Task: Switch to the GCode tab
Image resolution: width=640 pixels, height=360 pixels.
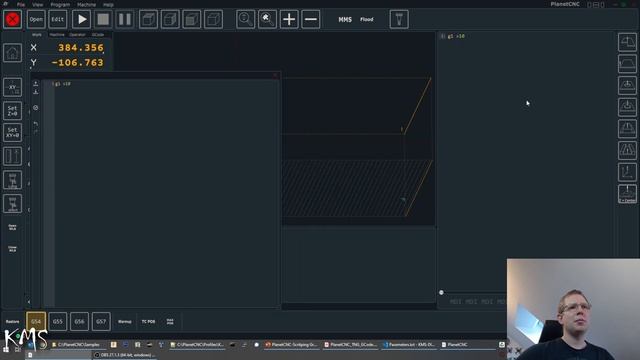Action: pyautogui.click(x=98, y=35)
